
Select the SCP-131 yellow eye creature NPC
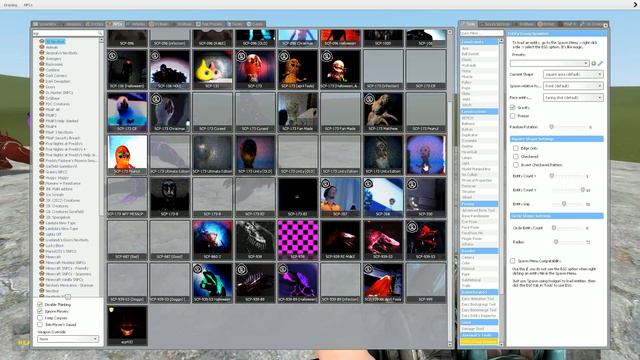point(212,69)
